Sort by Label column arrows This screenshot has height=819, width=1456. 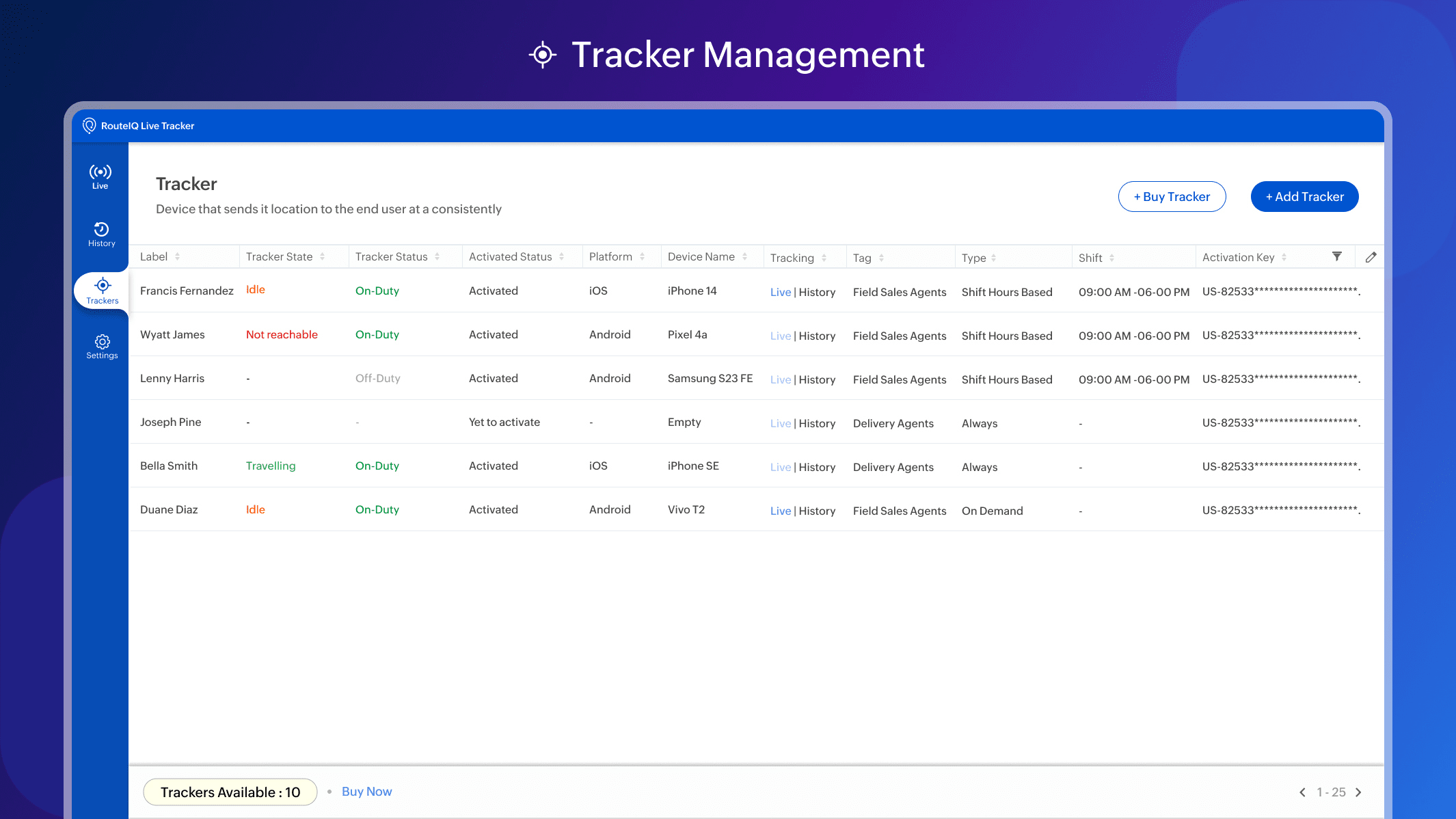pos(178,257)
